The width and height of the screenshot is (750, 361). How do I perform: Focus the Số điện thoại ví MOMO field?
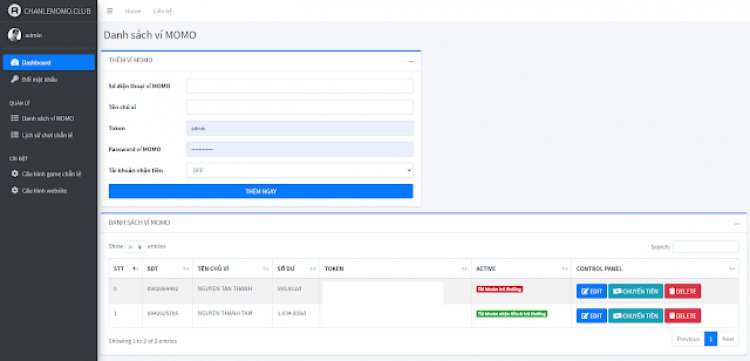tap(300, 86)
